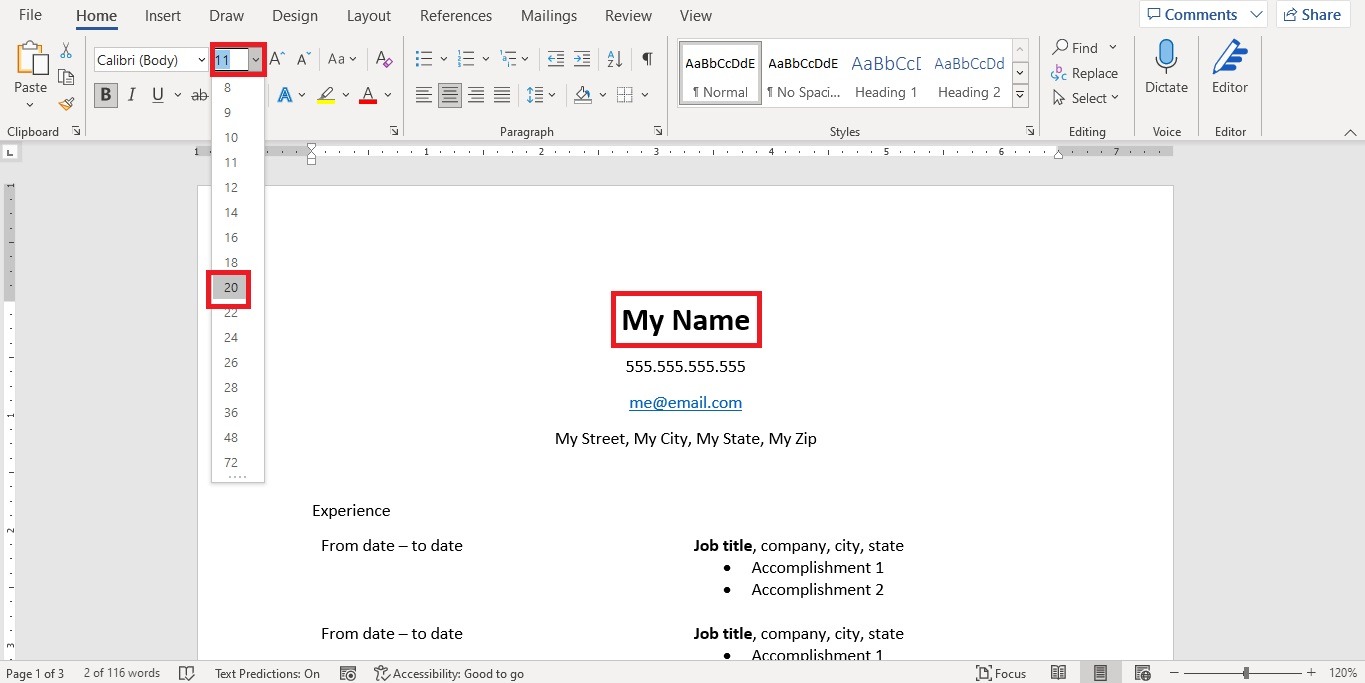Switch to Web Layout view
The image size is (1365, 683).
coord(1142,673)
